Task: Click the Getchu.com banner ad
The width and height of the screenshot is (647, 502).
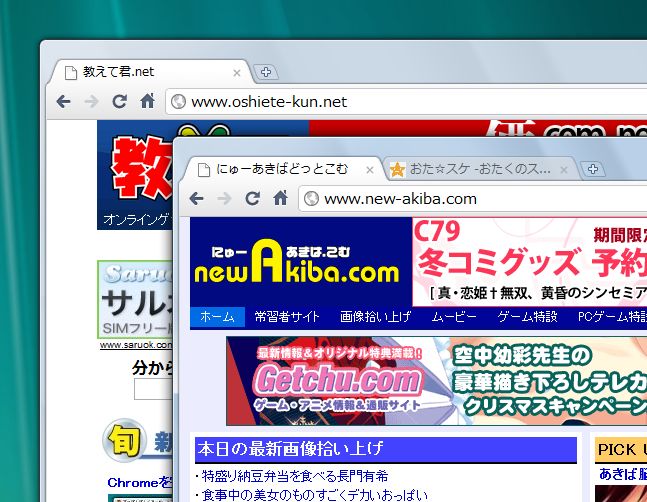Action: (x=437, y=381)
